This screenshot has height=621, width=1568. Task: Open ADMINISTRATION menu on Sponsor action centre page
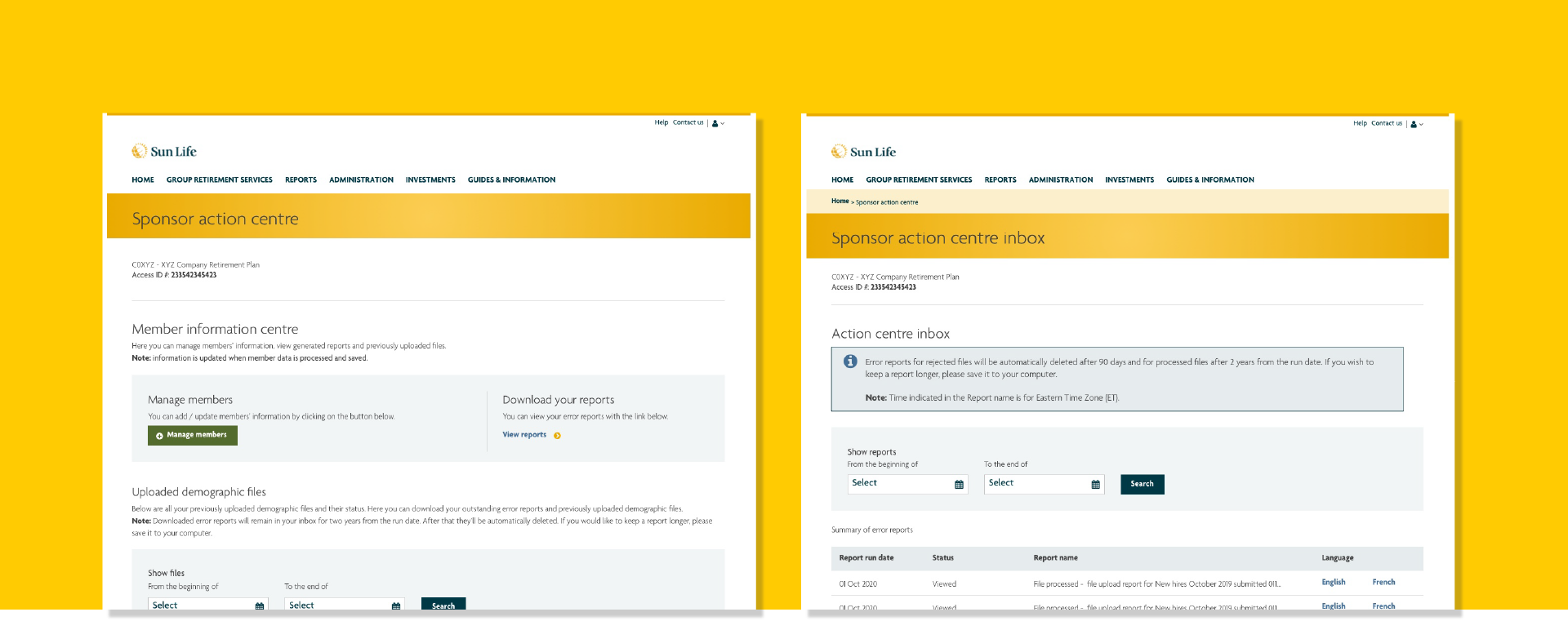click(x=361, y=180)
